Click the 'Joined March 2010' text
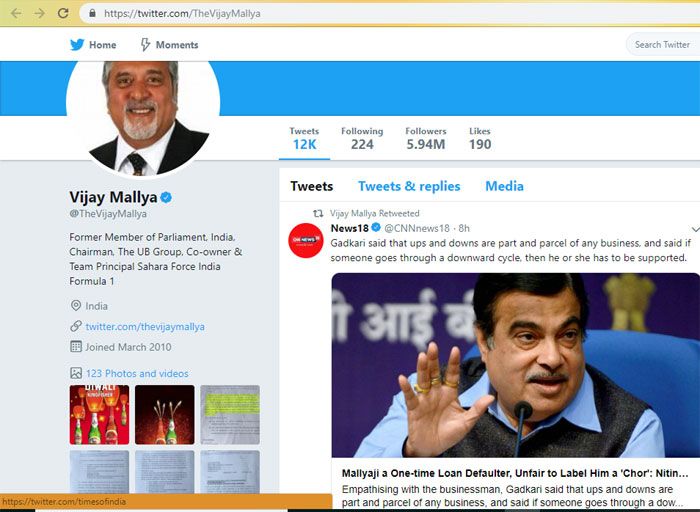Viewport: 700px width, 512px height. [129, 347]
